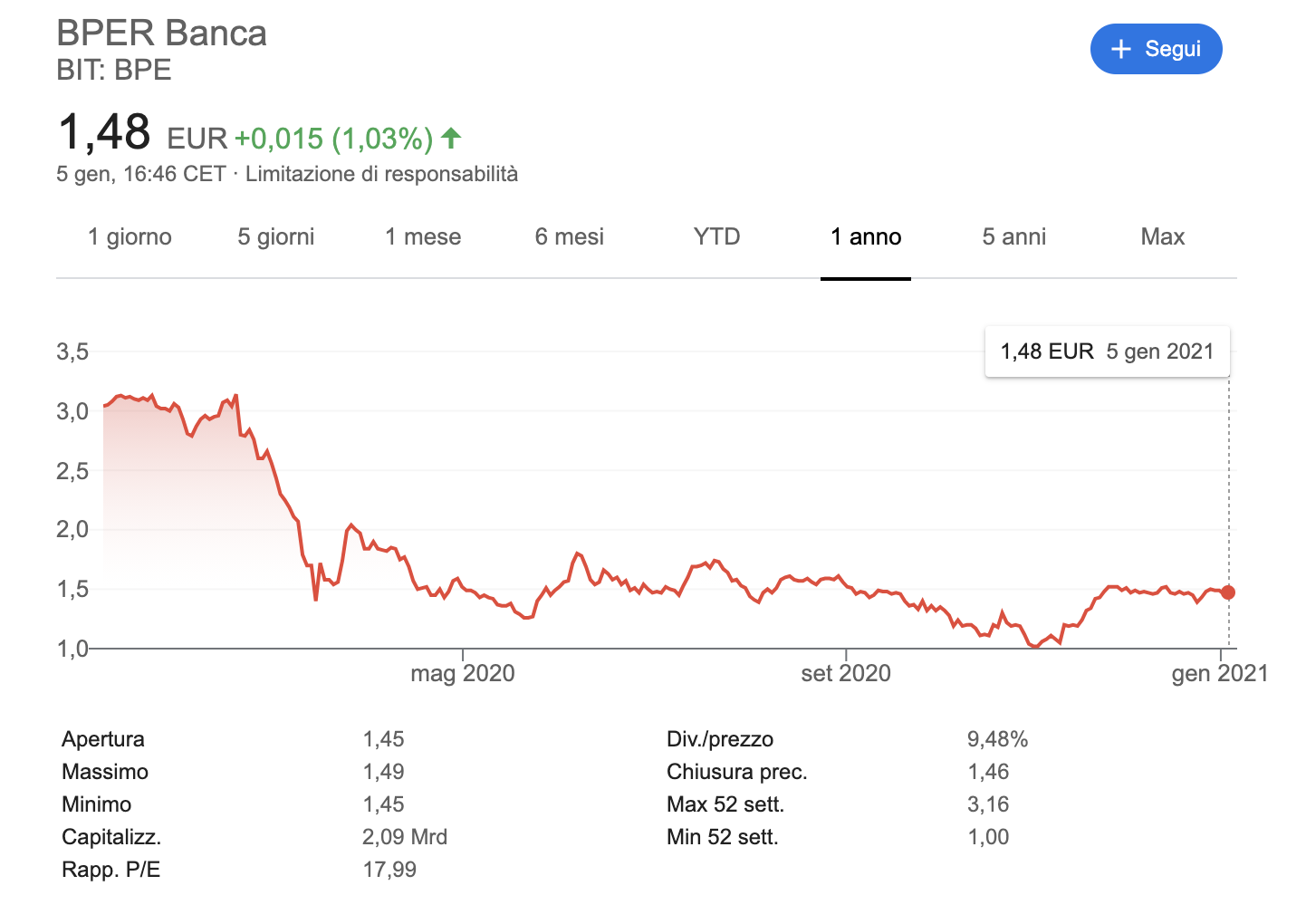Click the set 2020 axis marker

point(846,673)
